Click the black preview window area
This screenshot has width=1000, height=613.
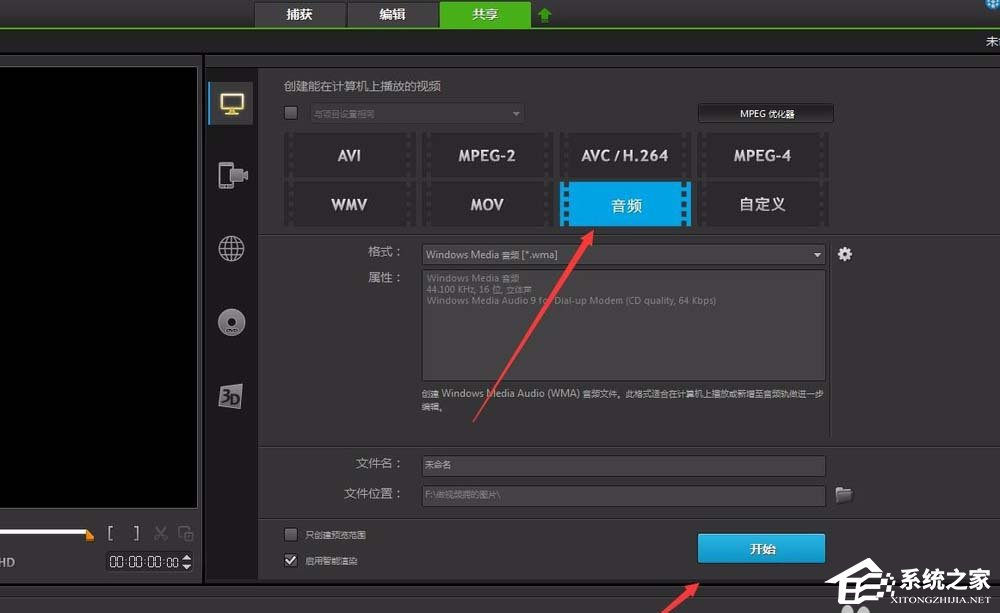(98, 287)
